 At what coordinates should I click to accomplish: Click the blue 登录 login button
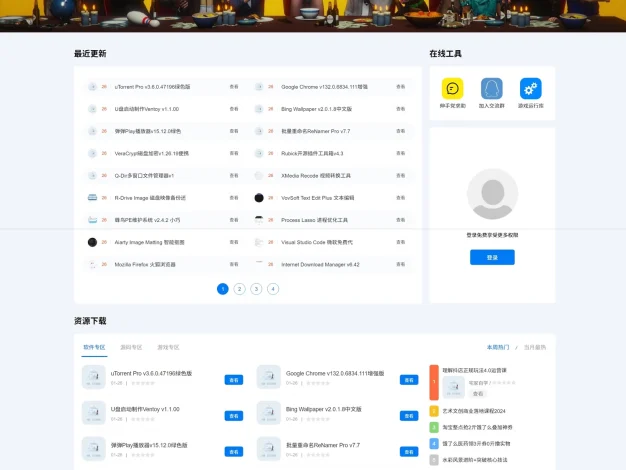pos(492,258)
